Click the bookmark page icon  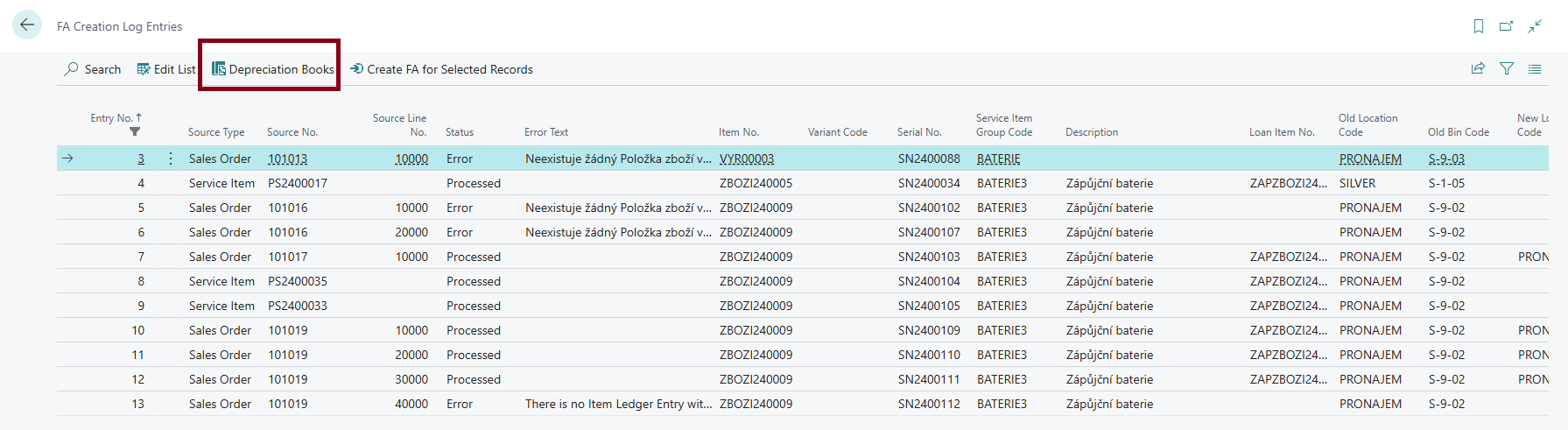click(1479, 26)
